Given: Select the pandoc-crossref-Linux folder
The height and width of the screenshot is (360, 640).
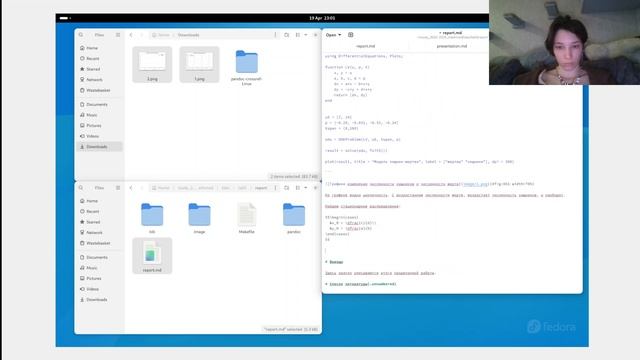Looking at the screenshot, I should coord(247,67).
